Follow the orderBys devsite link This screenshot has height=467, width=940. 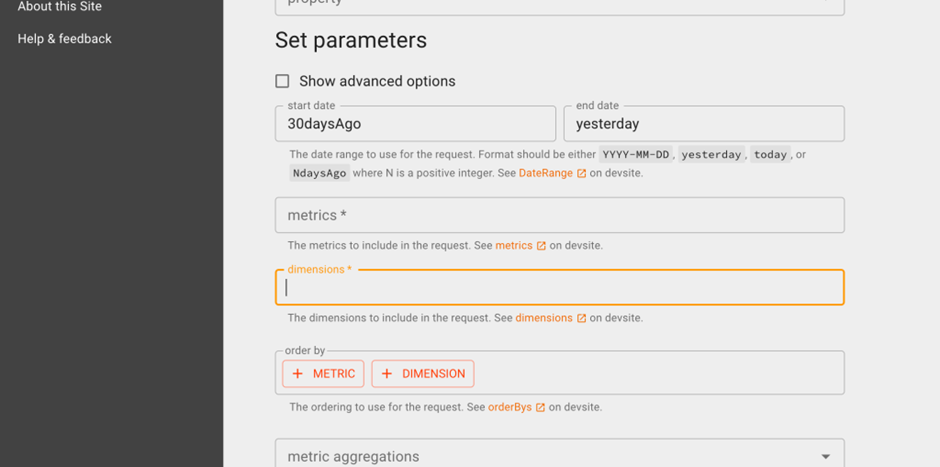pyautogui.click(x=510, y=408)
